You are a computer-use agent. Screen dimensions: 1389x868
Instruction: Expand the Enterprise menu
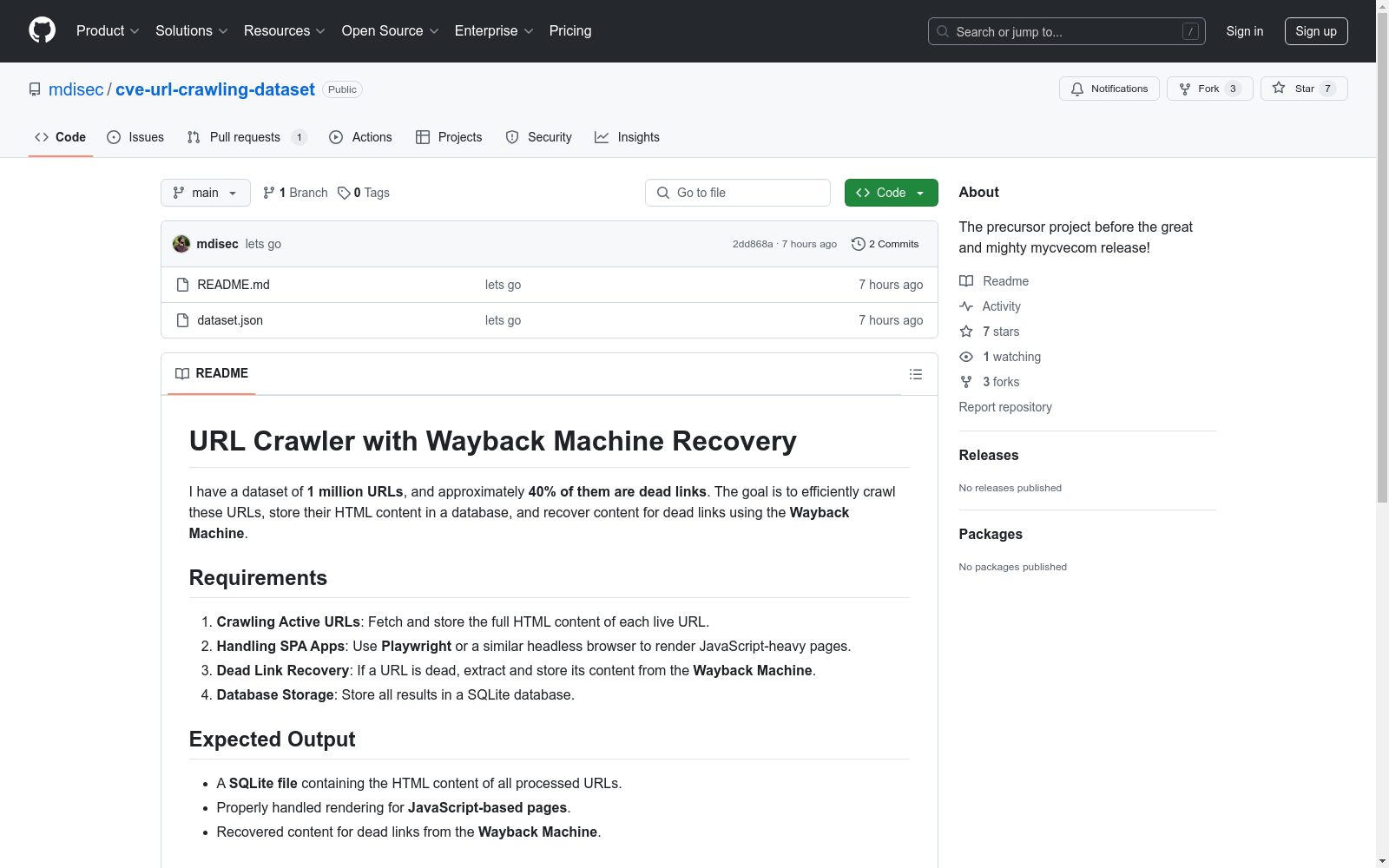click(494, 30)
